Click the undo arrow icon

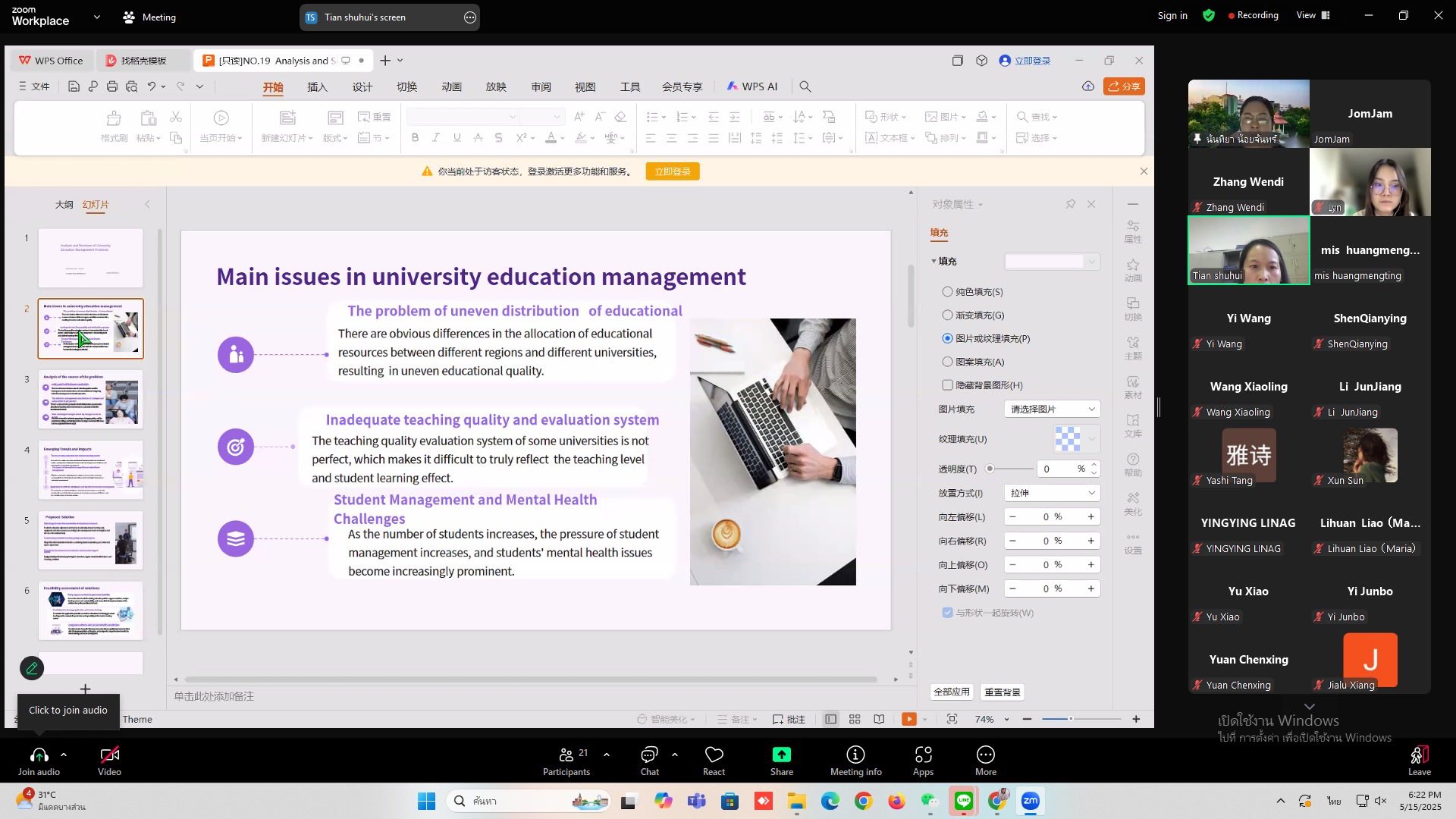pos(152,86)
